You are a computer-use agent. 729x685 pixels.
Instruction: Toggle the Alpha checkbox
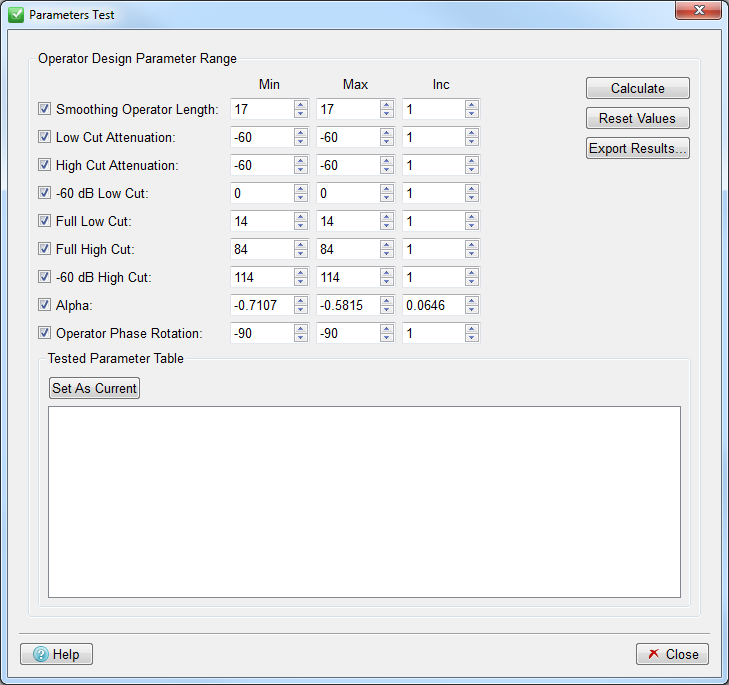(44, 305)
